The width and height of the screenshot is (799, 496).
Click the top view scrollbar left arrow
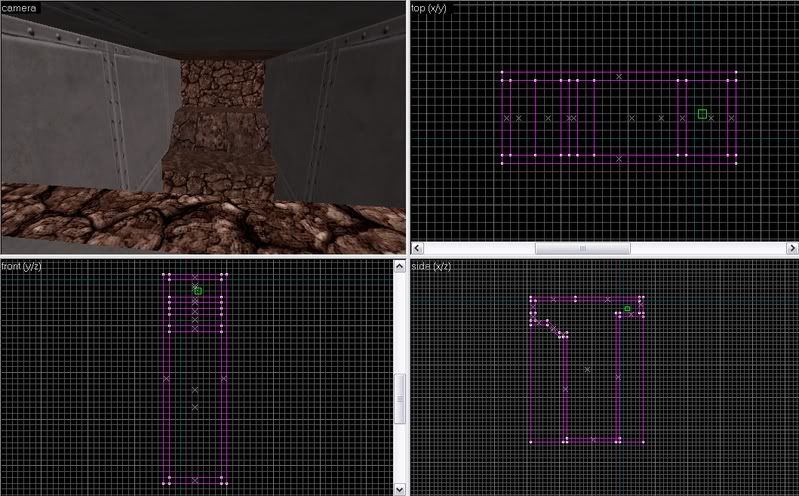[x=418, y=248]
